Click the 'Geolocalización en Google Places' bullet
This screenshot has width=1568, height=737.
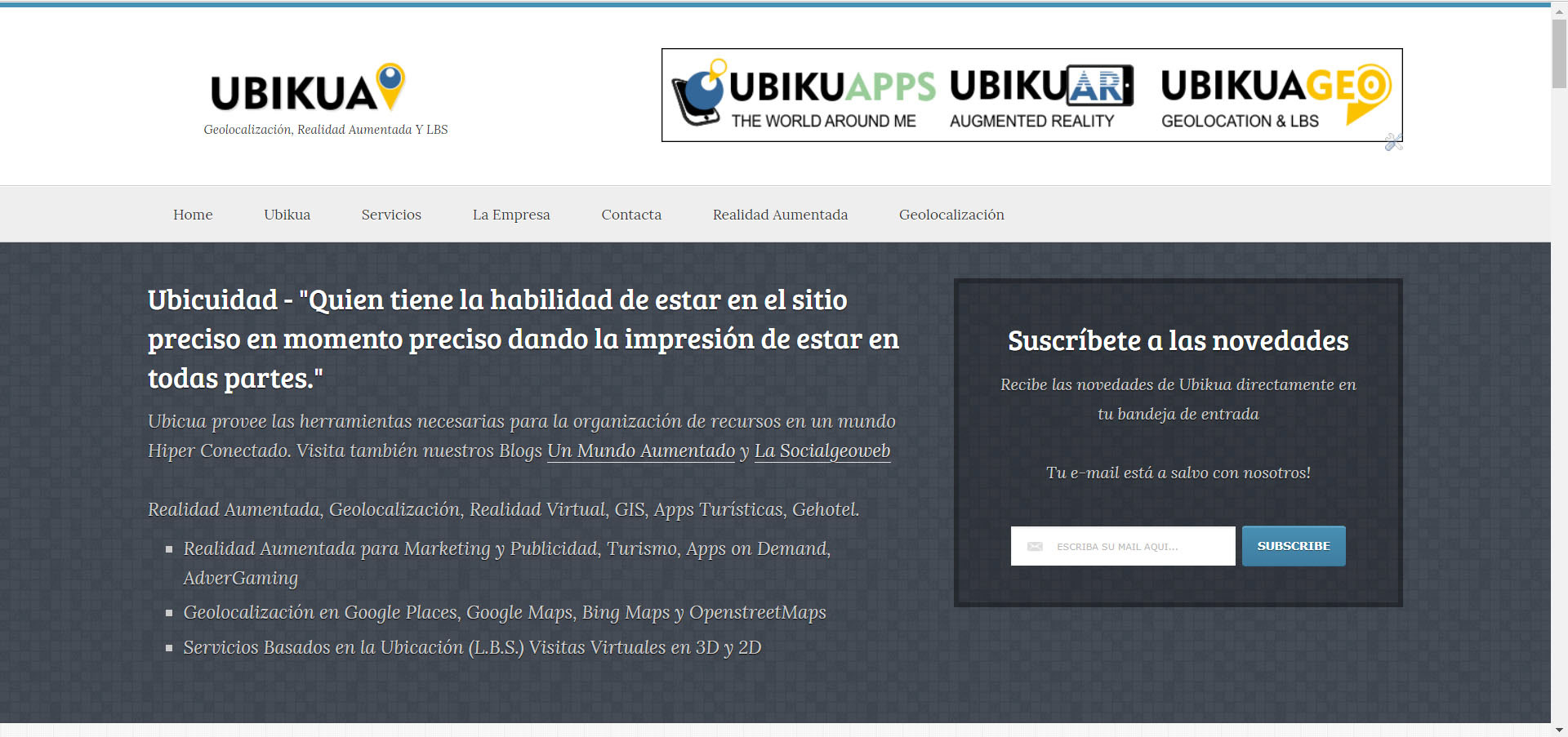click(x=505, y=612)
